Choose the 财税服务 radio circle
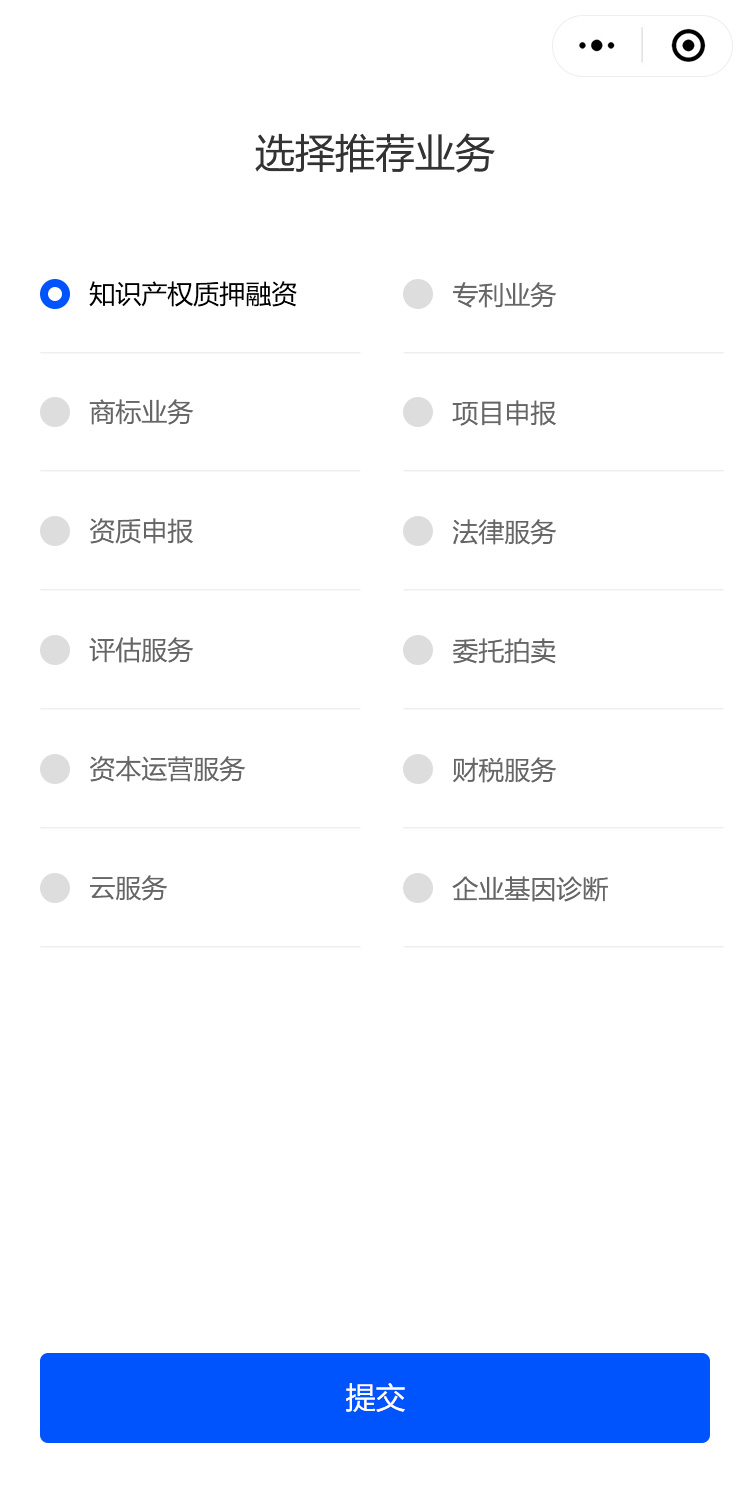Viewport: 750px width, 1500px height. pos(418,769)
